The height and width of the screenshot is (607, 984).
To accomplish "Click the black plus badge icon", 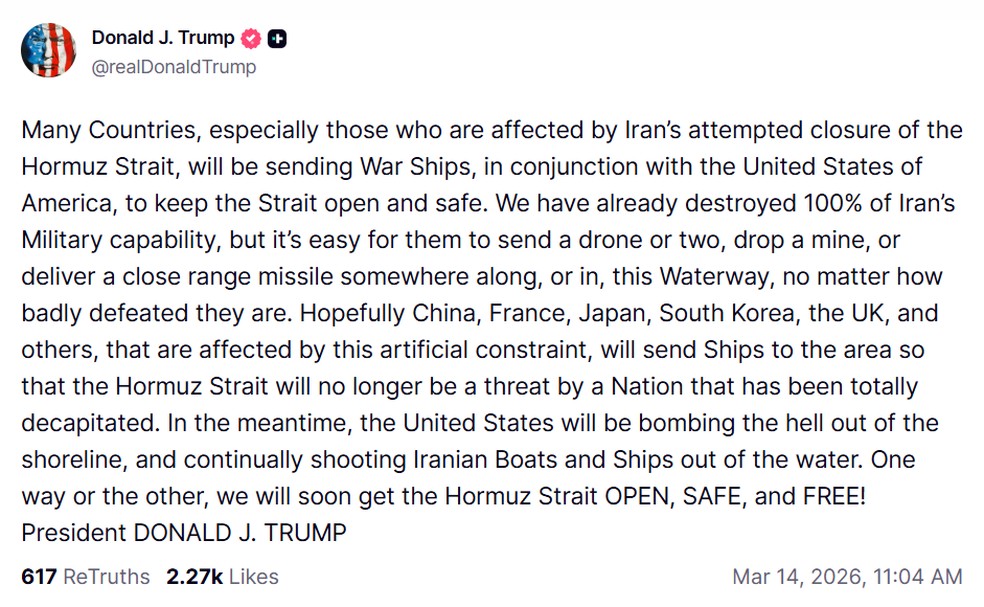I will tap(278, 39).
